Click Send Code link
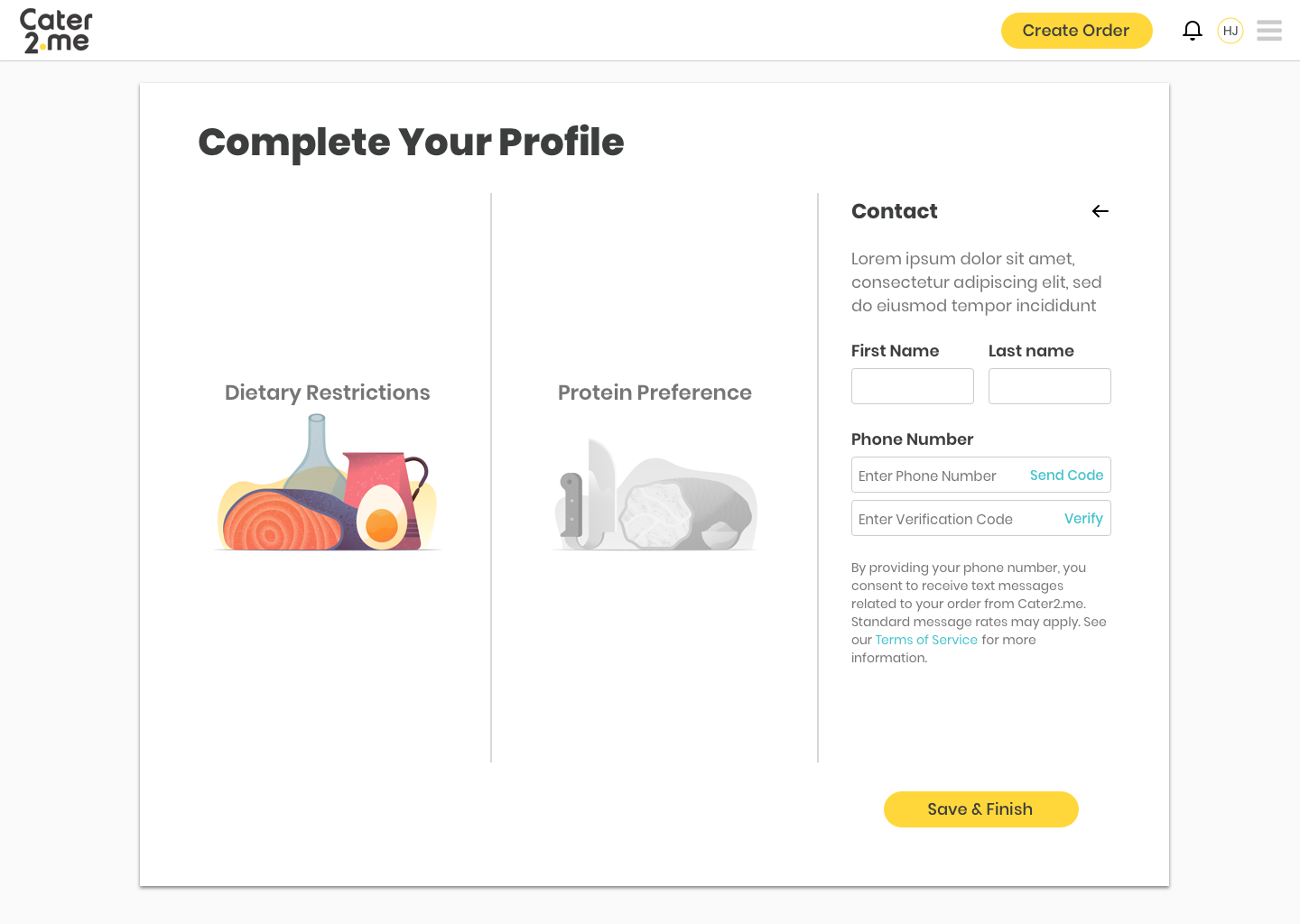 tap(1066, 475)
